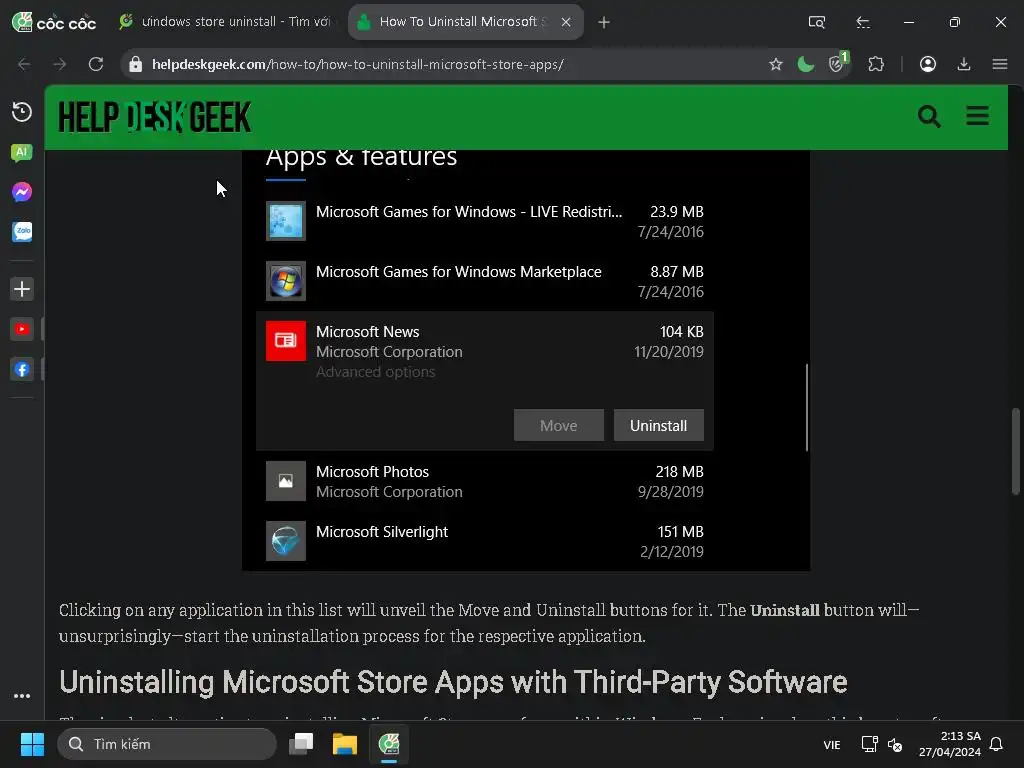
Task: Click the Help Desk Geek logo
Action: pos(155,118)
